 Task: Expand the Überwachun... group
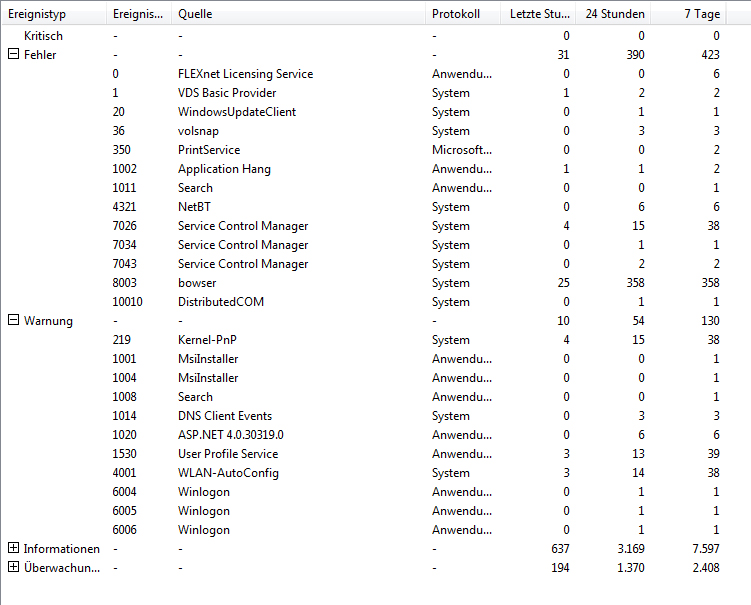coord(13,567)
